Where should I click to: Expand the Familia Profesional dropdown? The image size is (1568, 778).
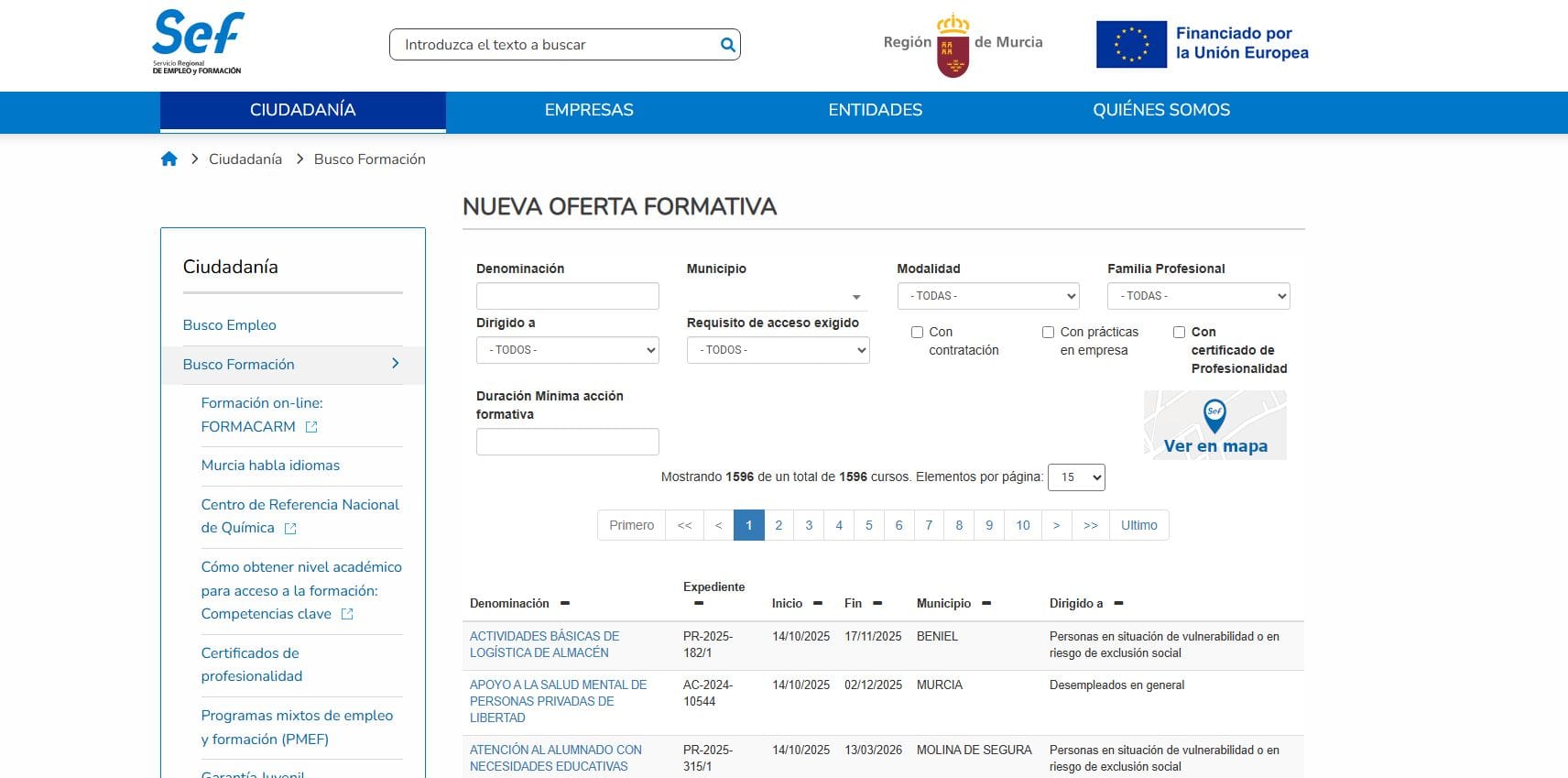tap(1198, 296)
